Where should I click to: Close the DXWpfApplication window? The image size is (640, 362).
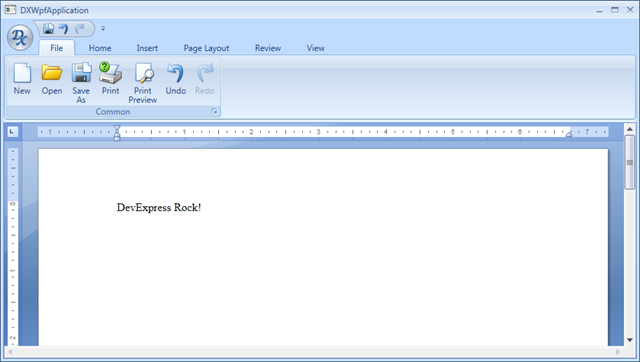point(630,10)
